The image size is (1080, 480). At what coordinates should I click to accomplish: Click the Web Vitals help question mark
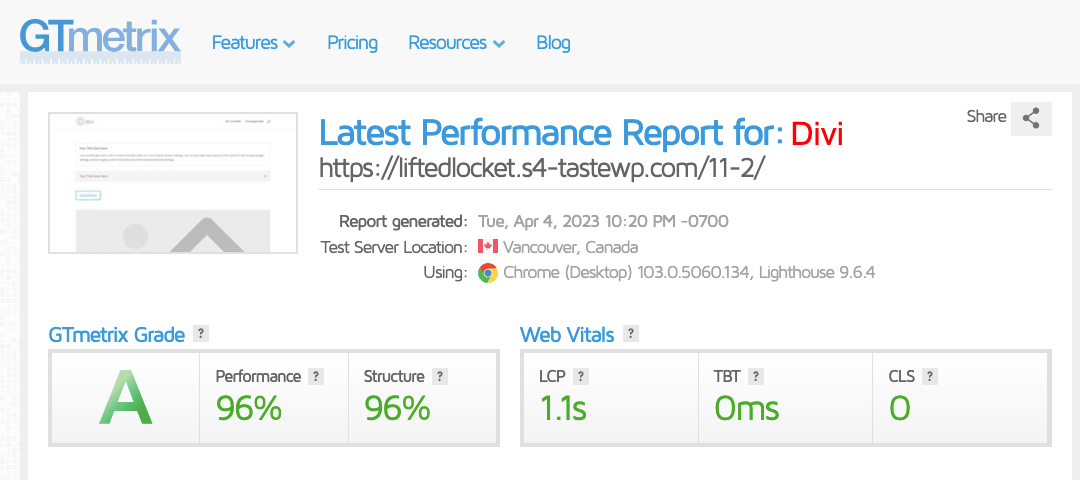(631, 334)
